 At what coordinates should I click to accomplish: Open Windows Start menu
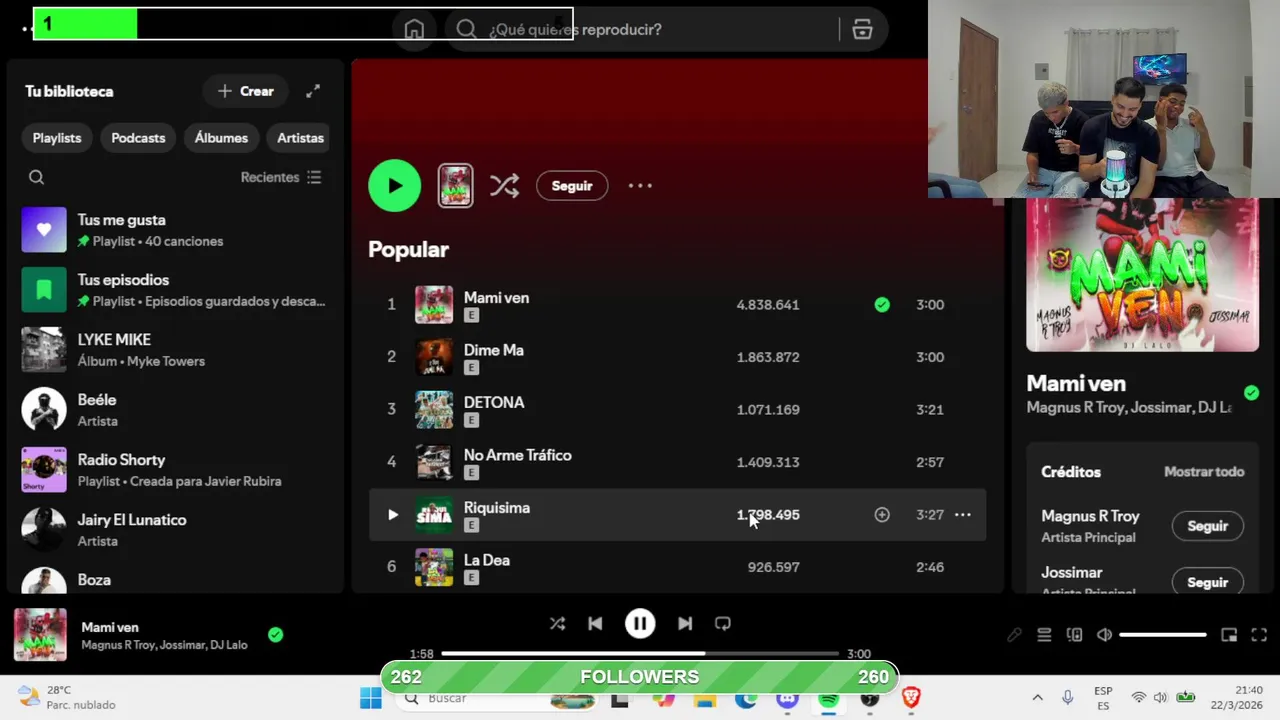[371, 698]
